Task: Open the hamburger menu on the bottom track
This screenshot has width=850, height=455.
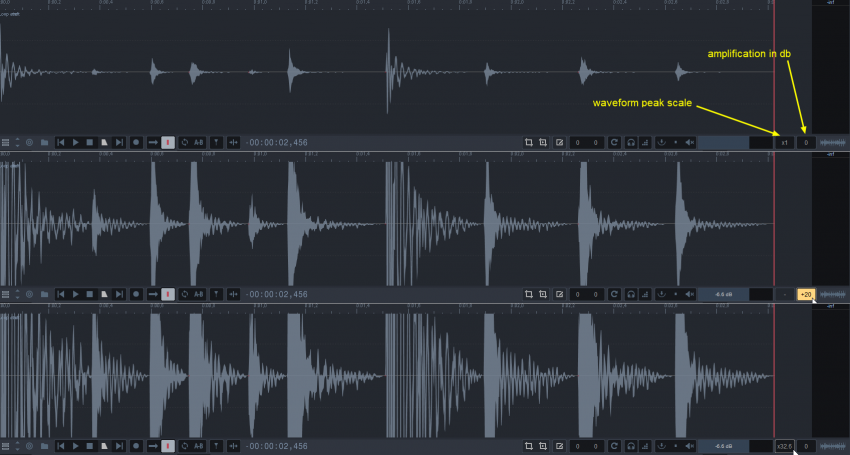Action: (6, 446)
